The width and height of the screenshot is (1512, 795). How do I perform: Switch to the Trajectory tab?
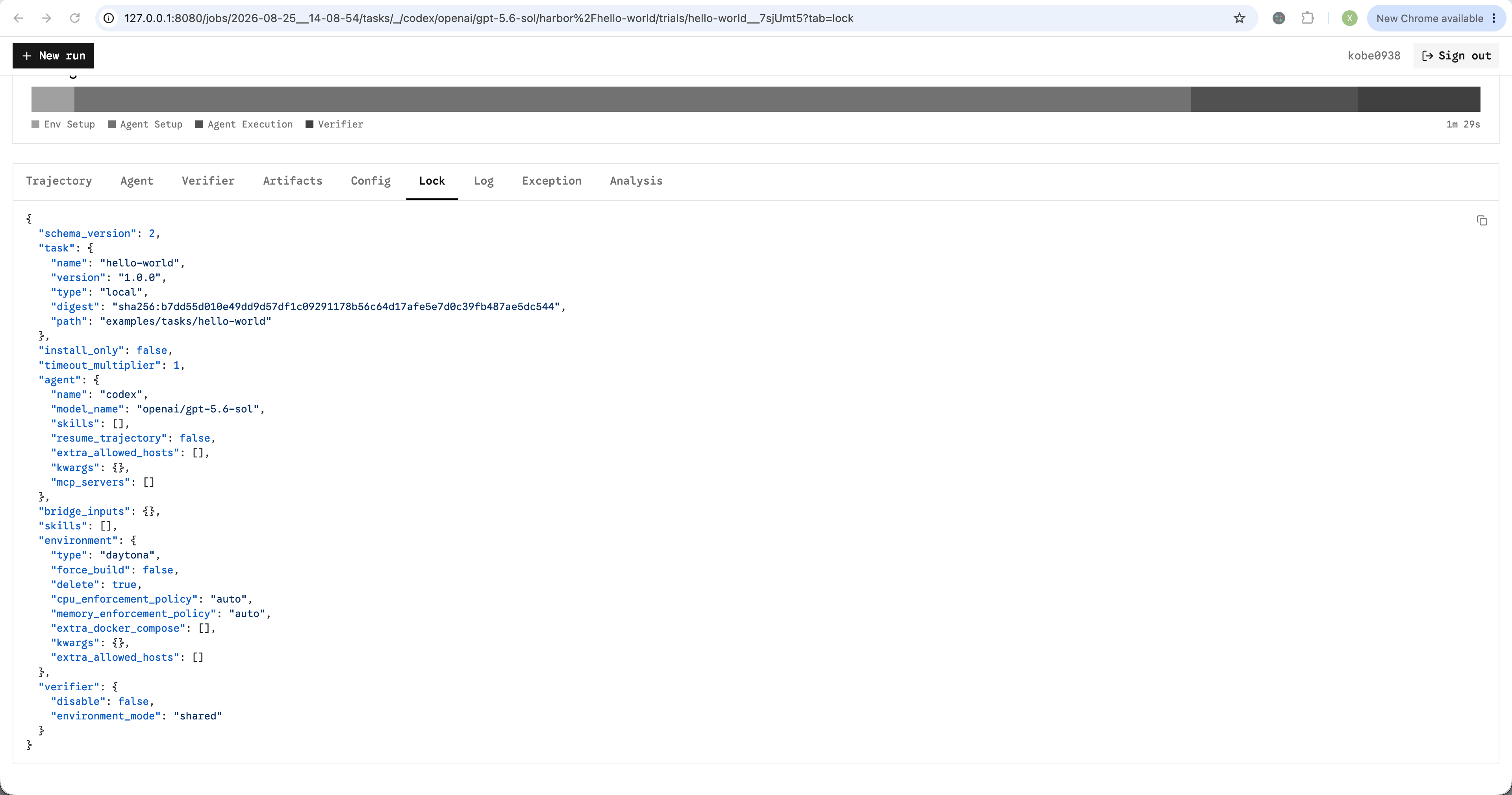pos(59,181)
